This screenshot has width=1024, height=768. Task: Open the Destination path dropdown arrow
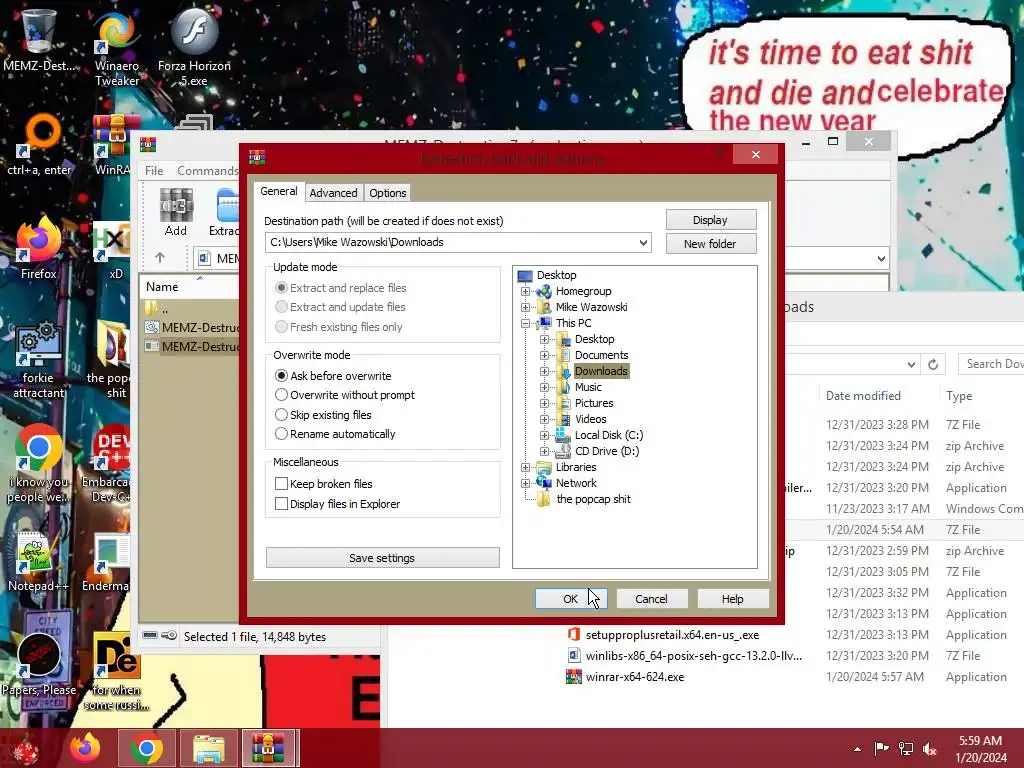(643, 242)
